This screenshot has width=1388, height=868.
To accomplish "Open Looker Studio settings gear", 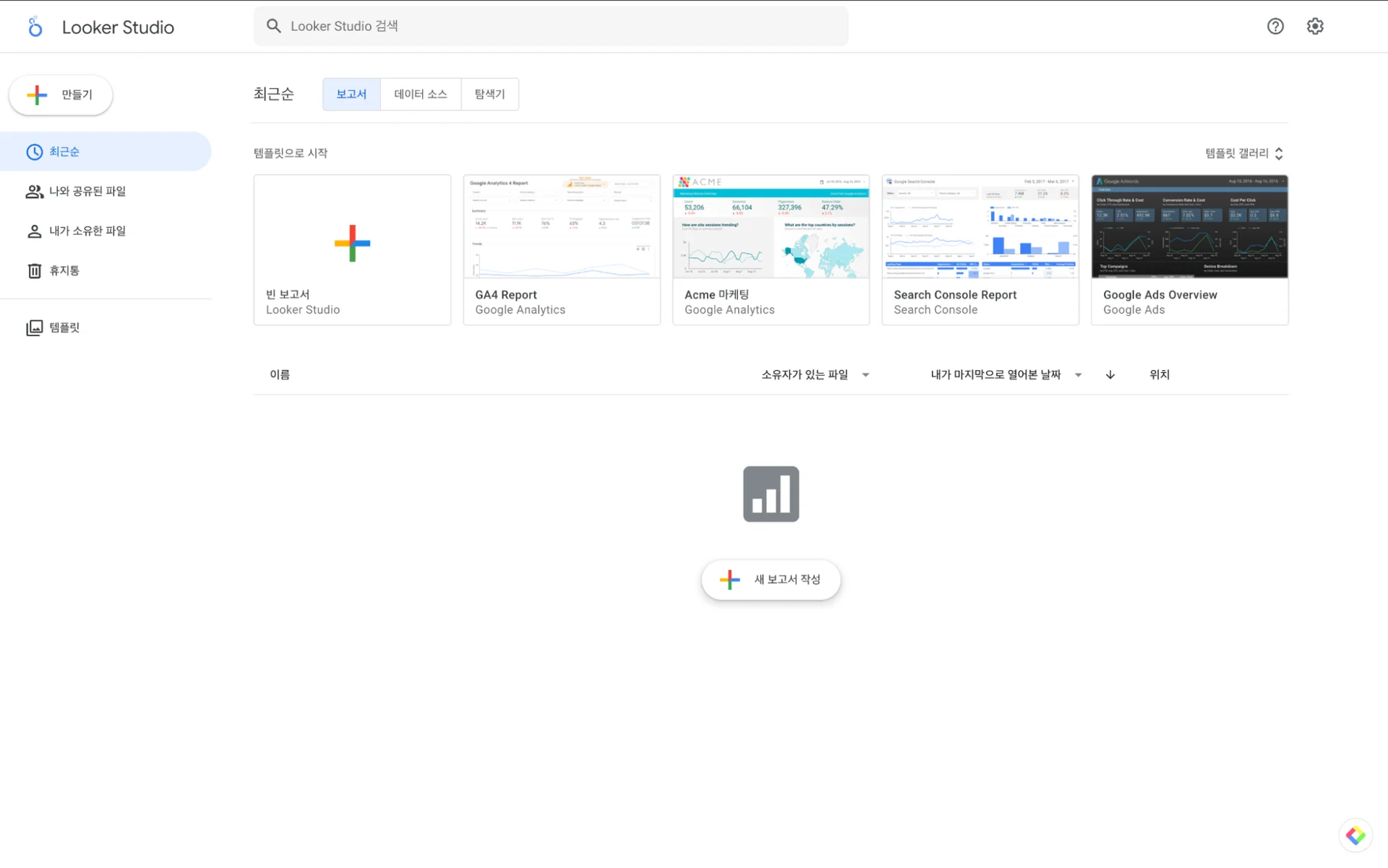I will click(x=1315, y=26).
